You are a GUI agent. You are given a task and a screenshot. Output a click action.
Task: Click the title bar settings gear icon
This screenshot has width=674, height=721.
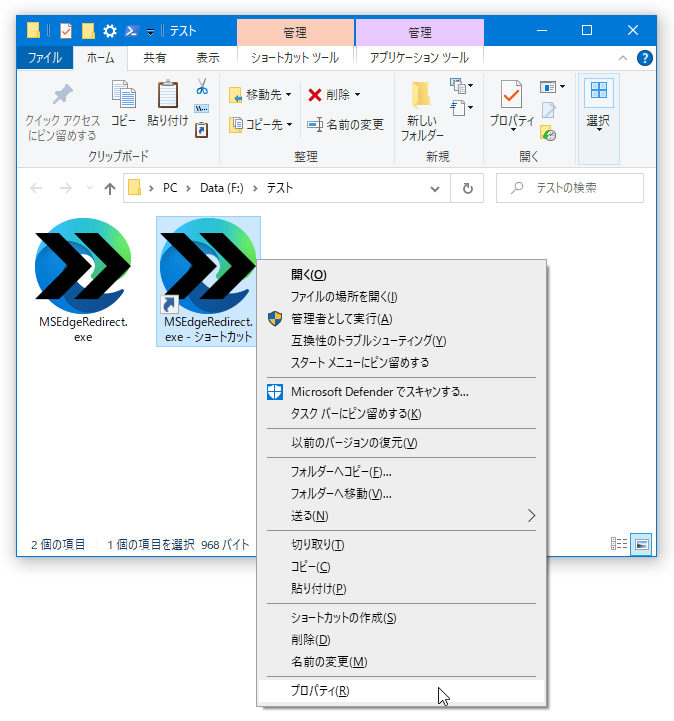coord(110,31)
